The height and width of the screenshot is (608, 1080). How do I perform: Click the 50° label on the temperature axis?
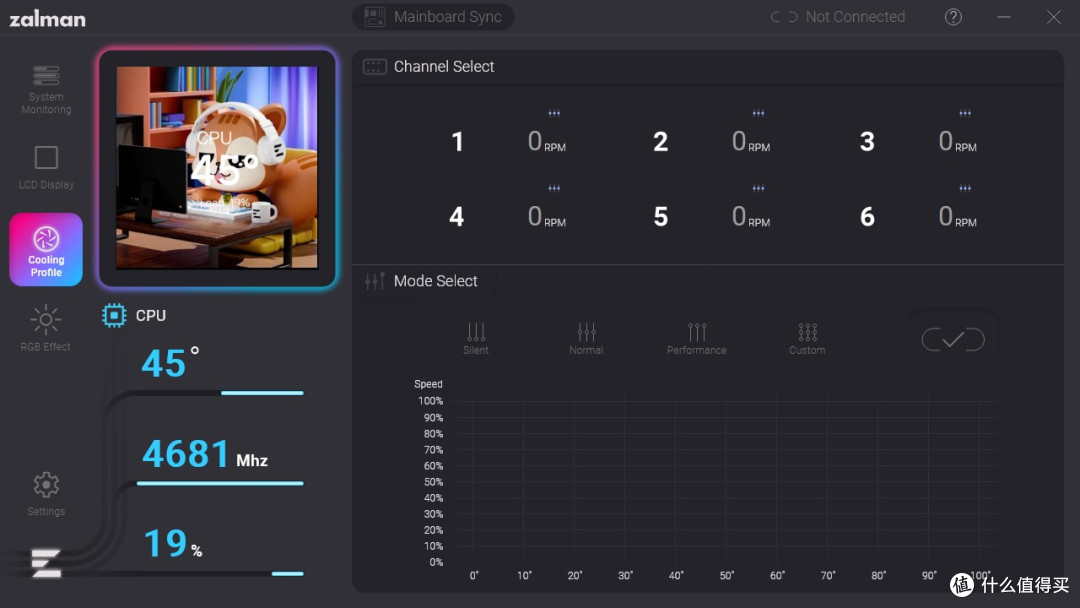[727, 576]
